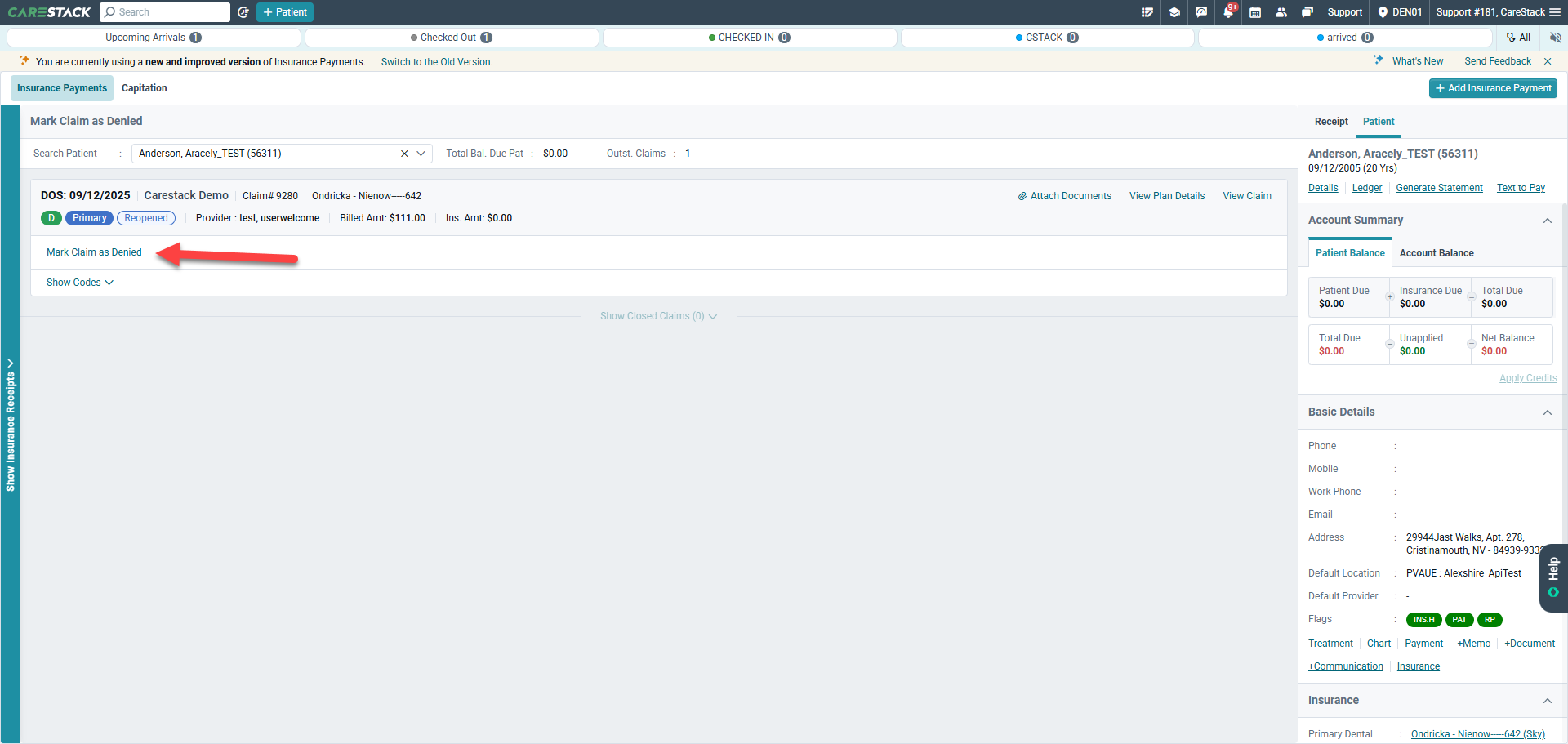
Task: Click the RP flag
Action: pyautogui.click(x=1490, y=620)
